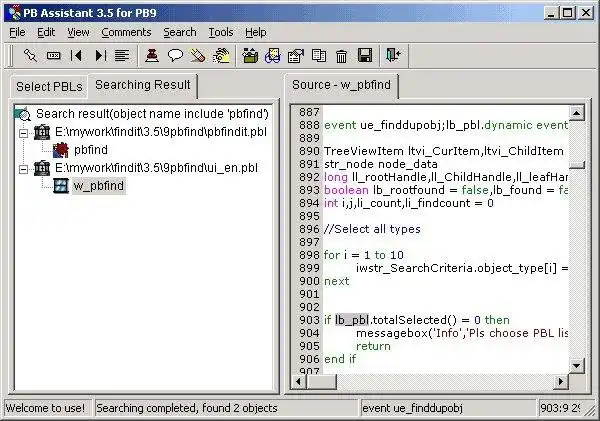This screenshot has width=600, height=421.
Task: Click 'next' on line 900
Action: [337, 281]
